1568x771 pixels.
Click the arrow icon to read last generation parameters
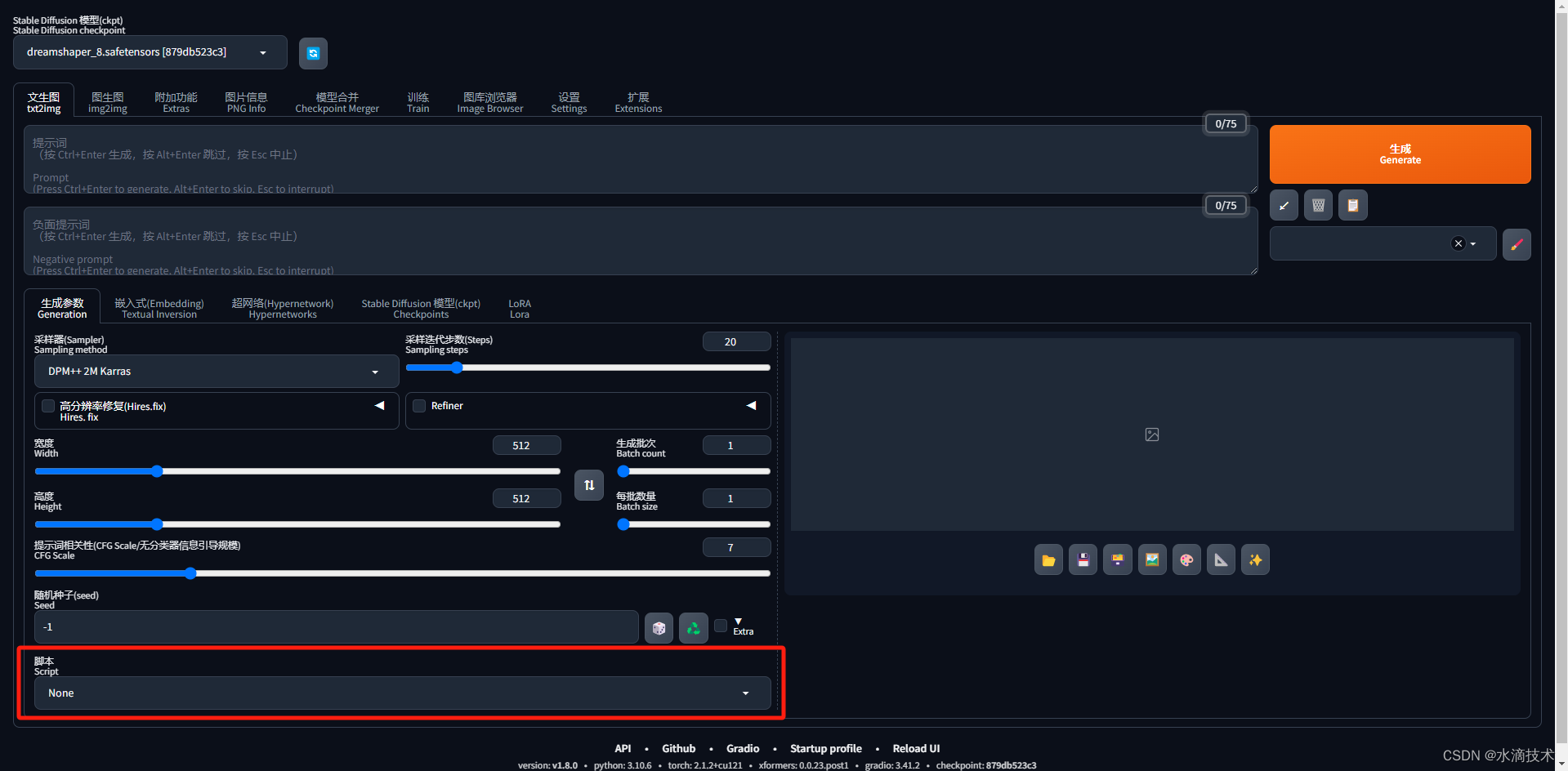1284,205
